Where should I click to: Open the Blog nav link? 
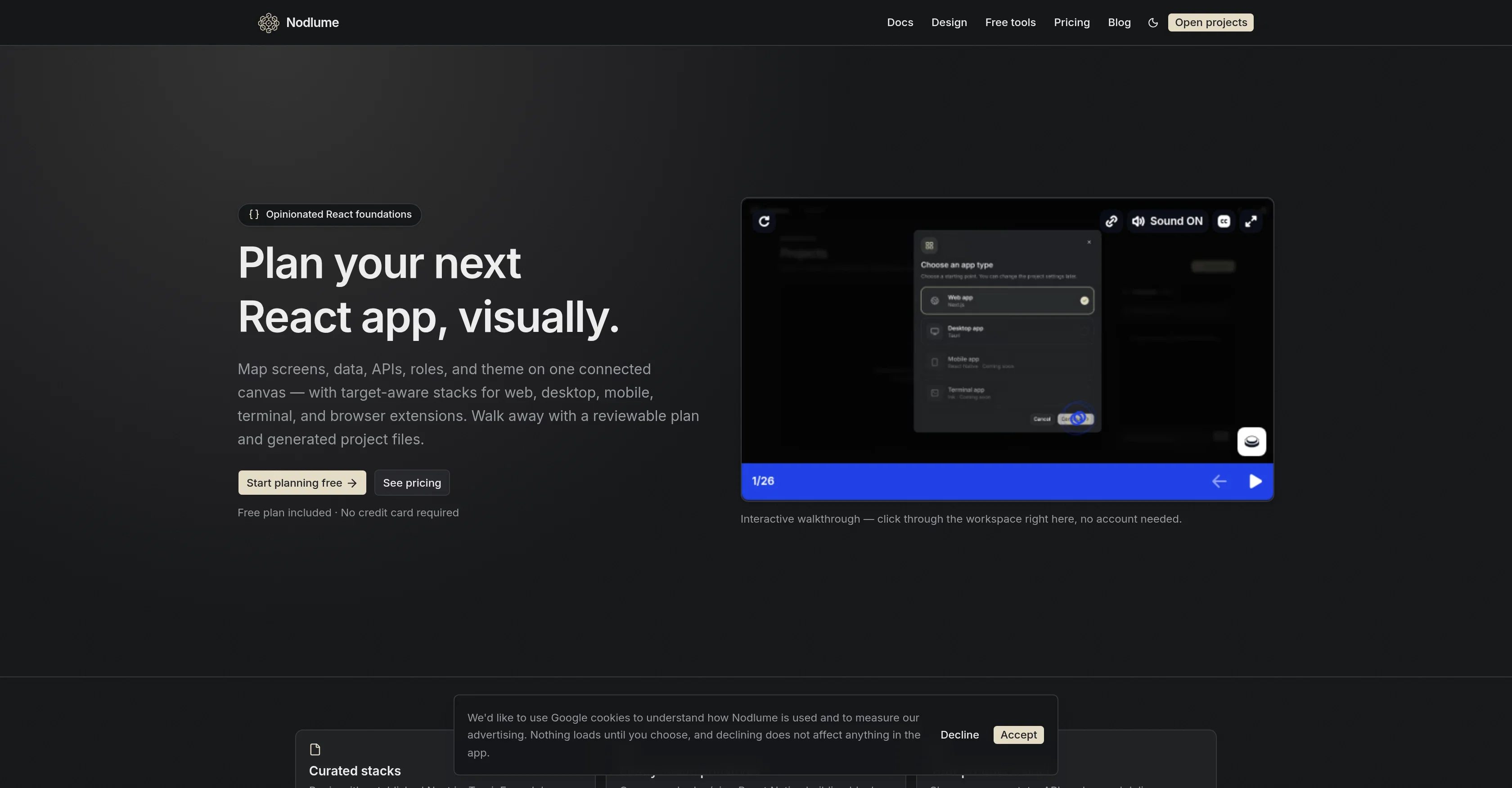(x=1119, y=22)
